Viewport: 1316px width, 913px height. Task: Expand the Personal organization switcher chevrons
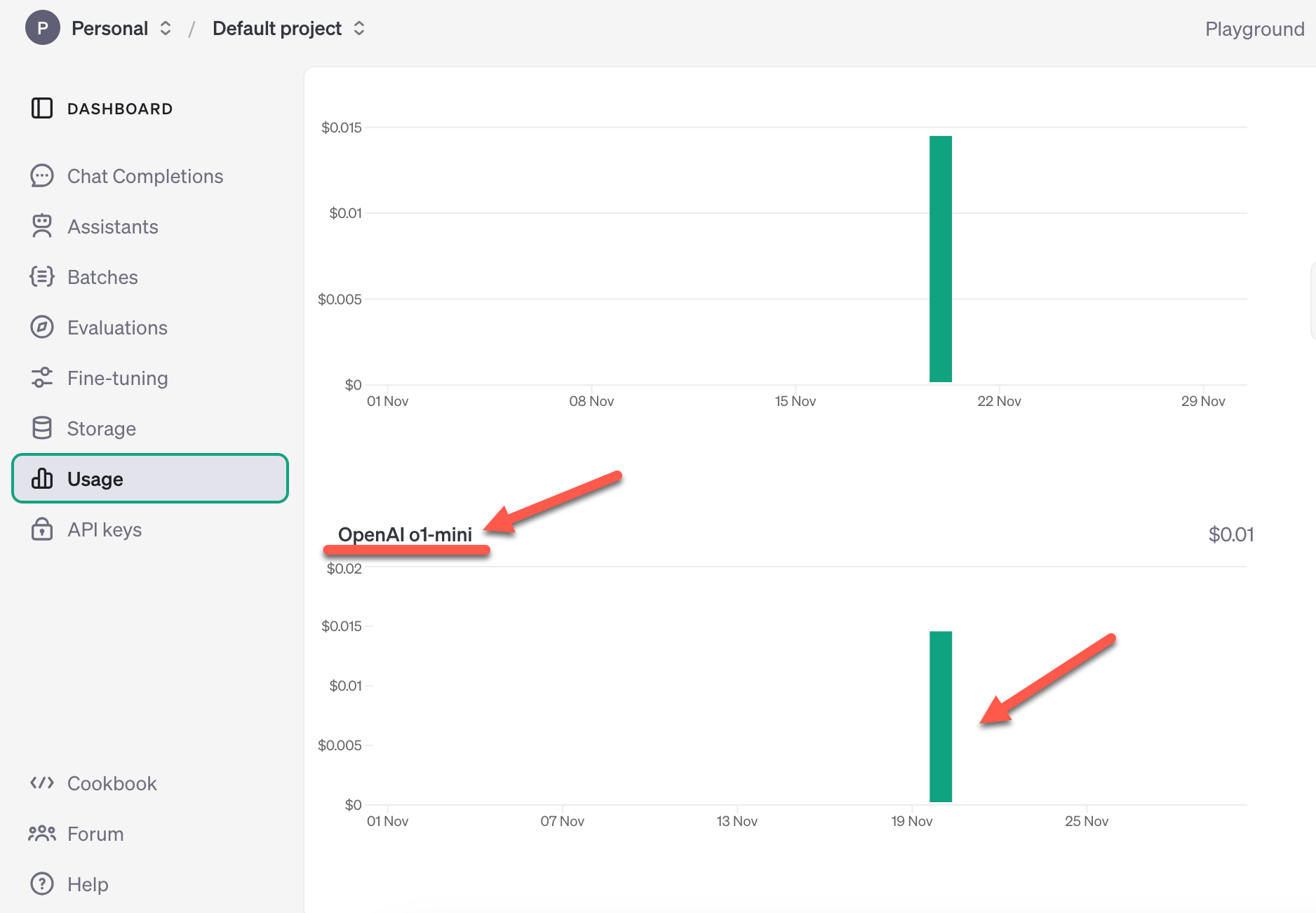(x=166, y=29)
